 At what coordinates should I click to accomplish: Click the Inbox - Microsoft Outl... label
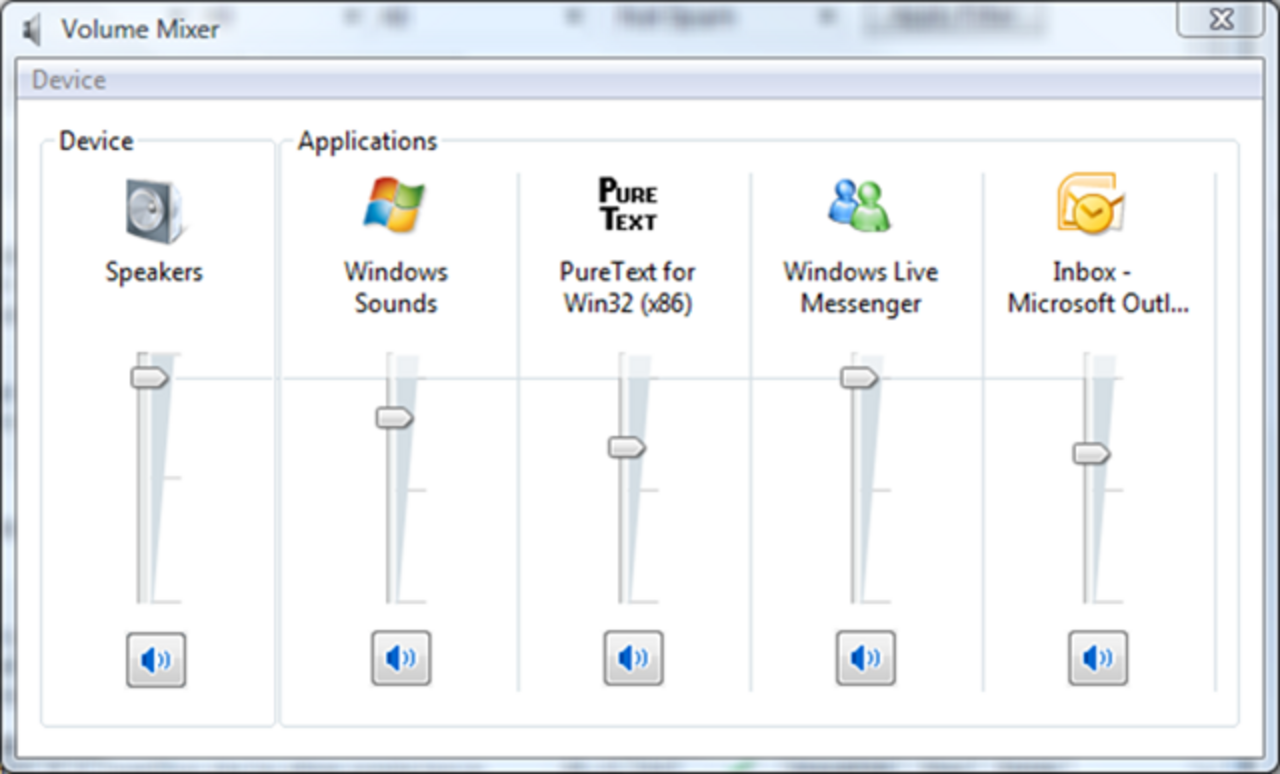(x=1098, y=287)
